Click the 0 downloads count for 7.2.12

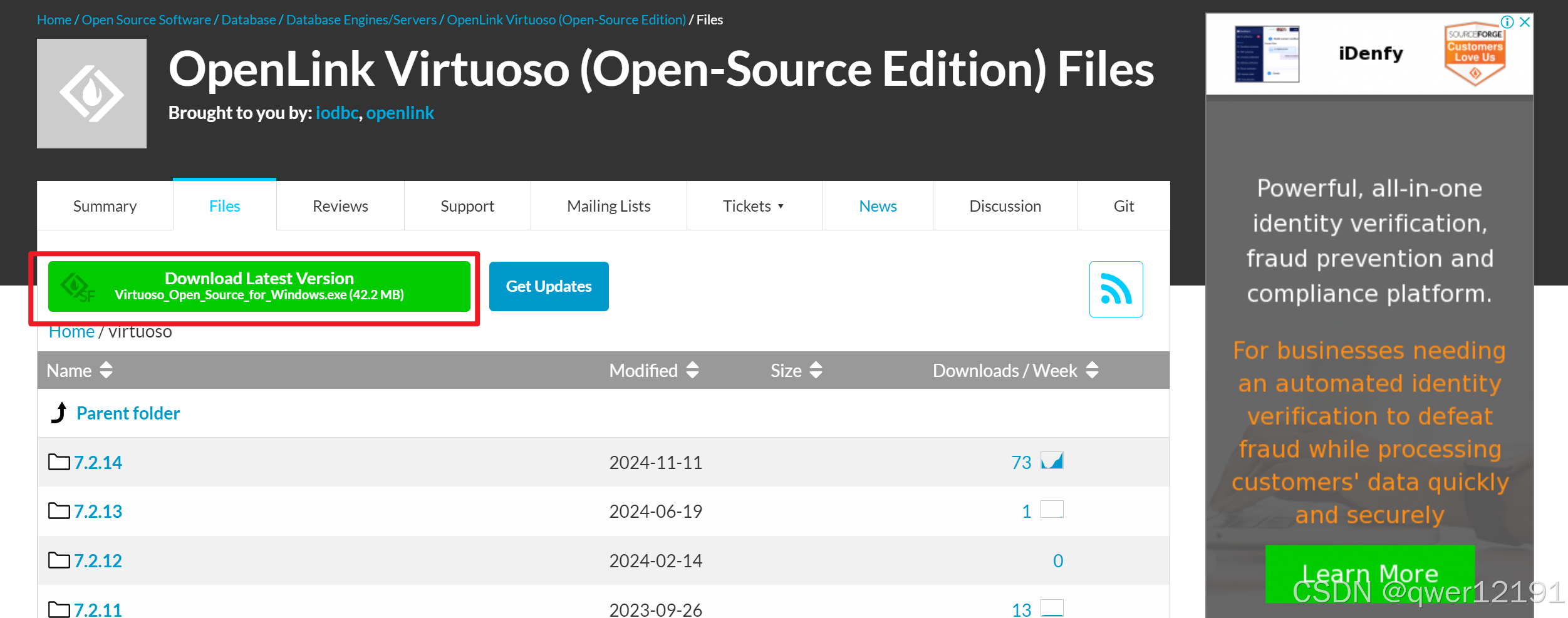[1057, 561]
